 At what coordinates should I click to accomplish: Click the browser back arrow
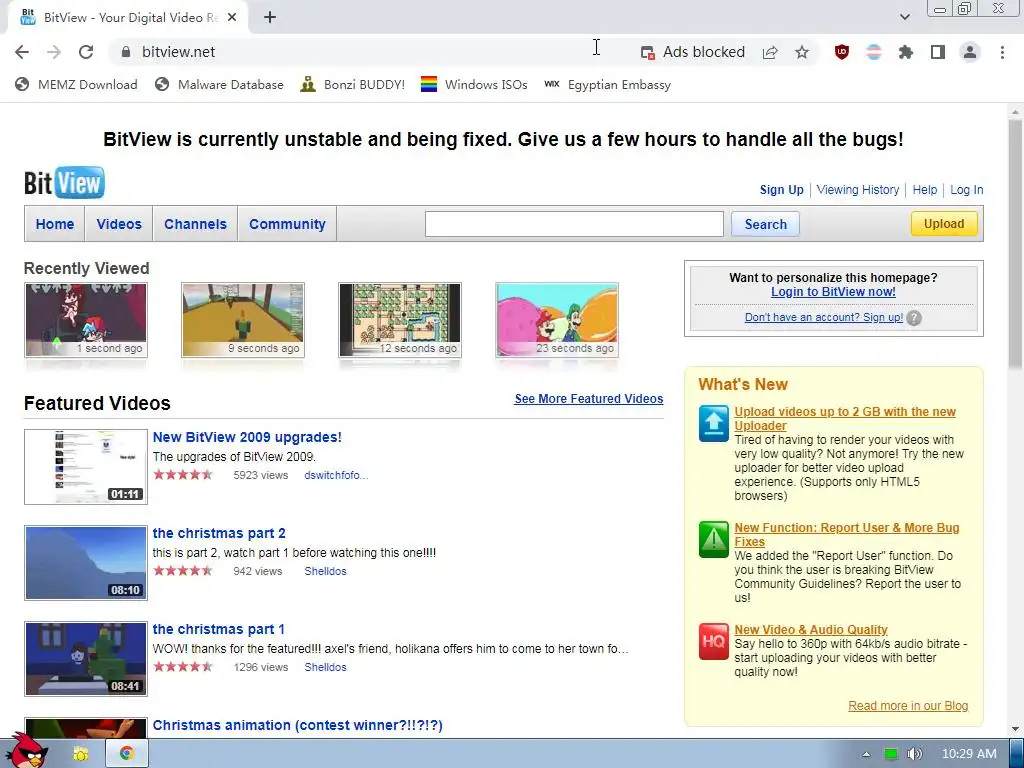pos(22,52)
